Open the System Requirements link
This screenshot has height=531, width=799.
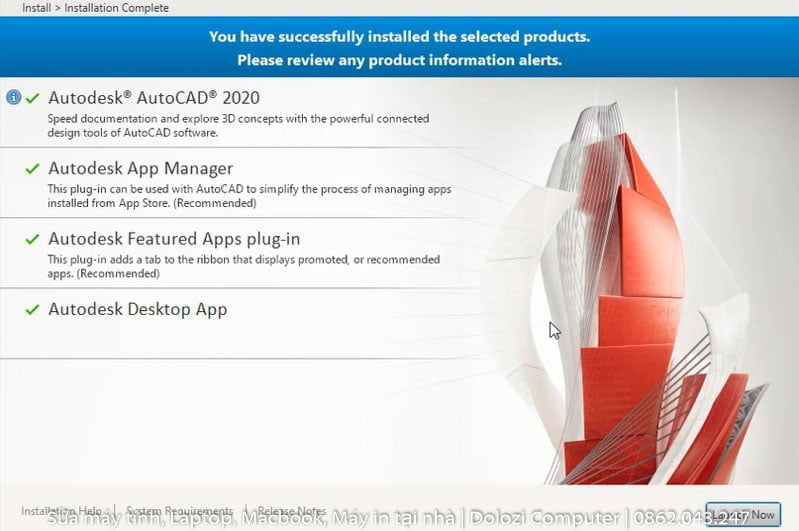(x=179, y=511)
